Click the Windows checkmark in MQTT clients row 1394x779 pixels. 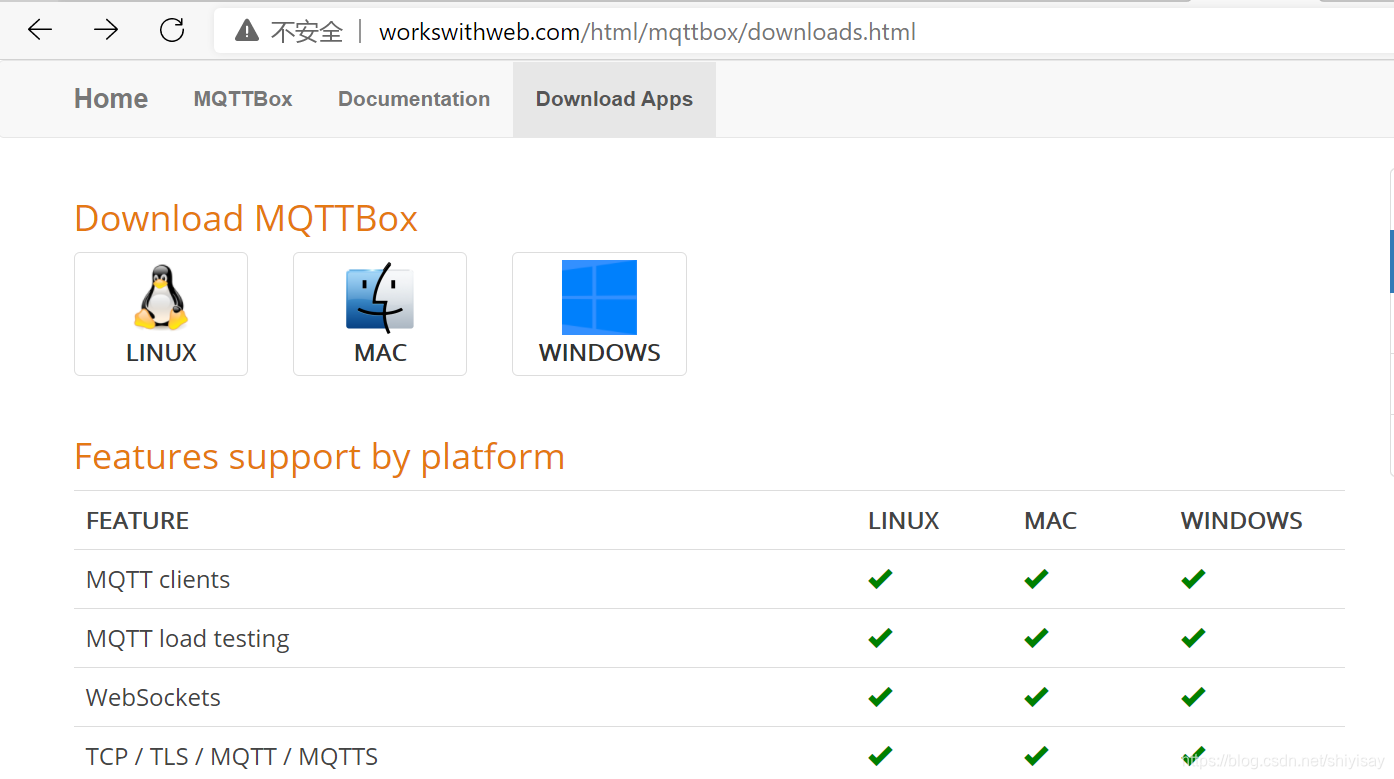[1193, 579]
